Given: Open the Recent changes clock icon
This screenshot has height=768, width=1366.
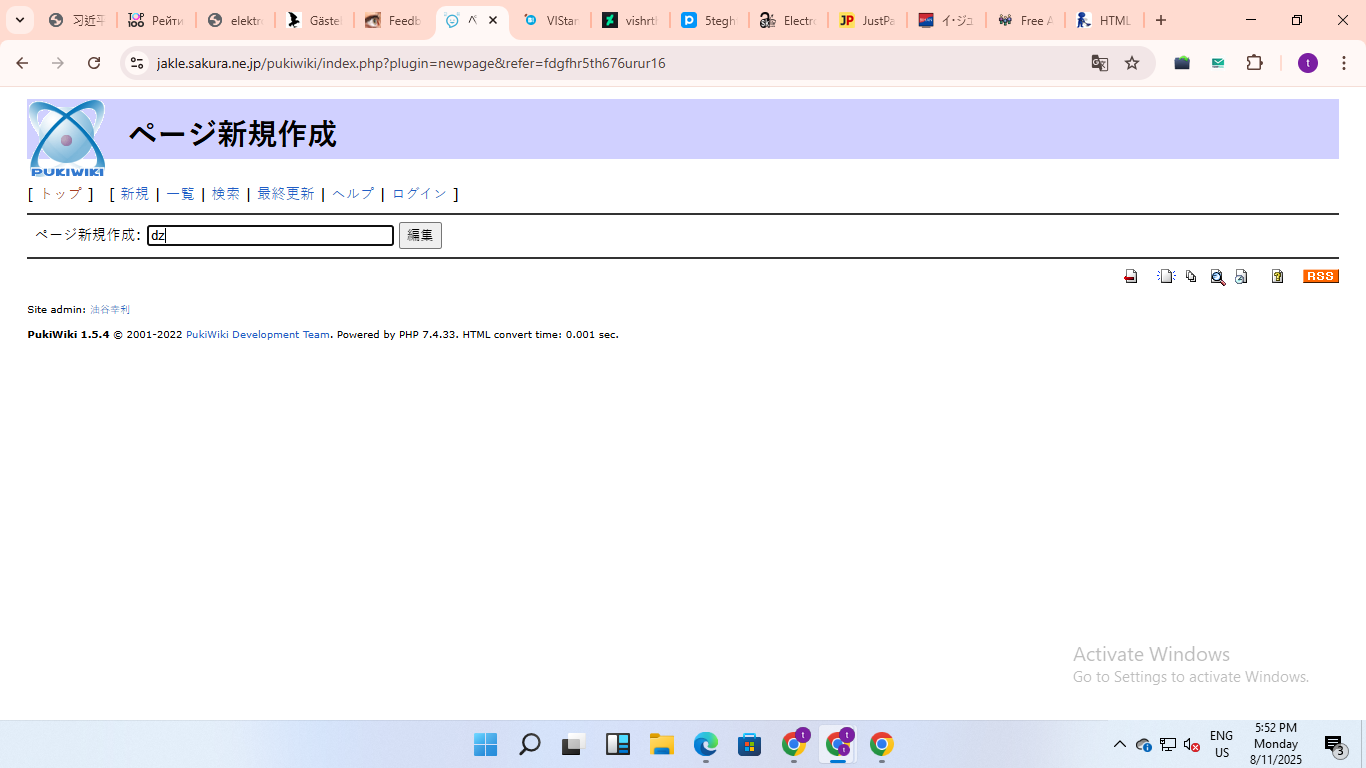Looking at the screenshot, I should (1241, 277).
